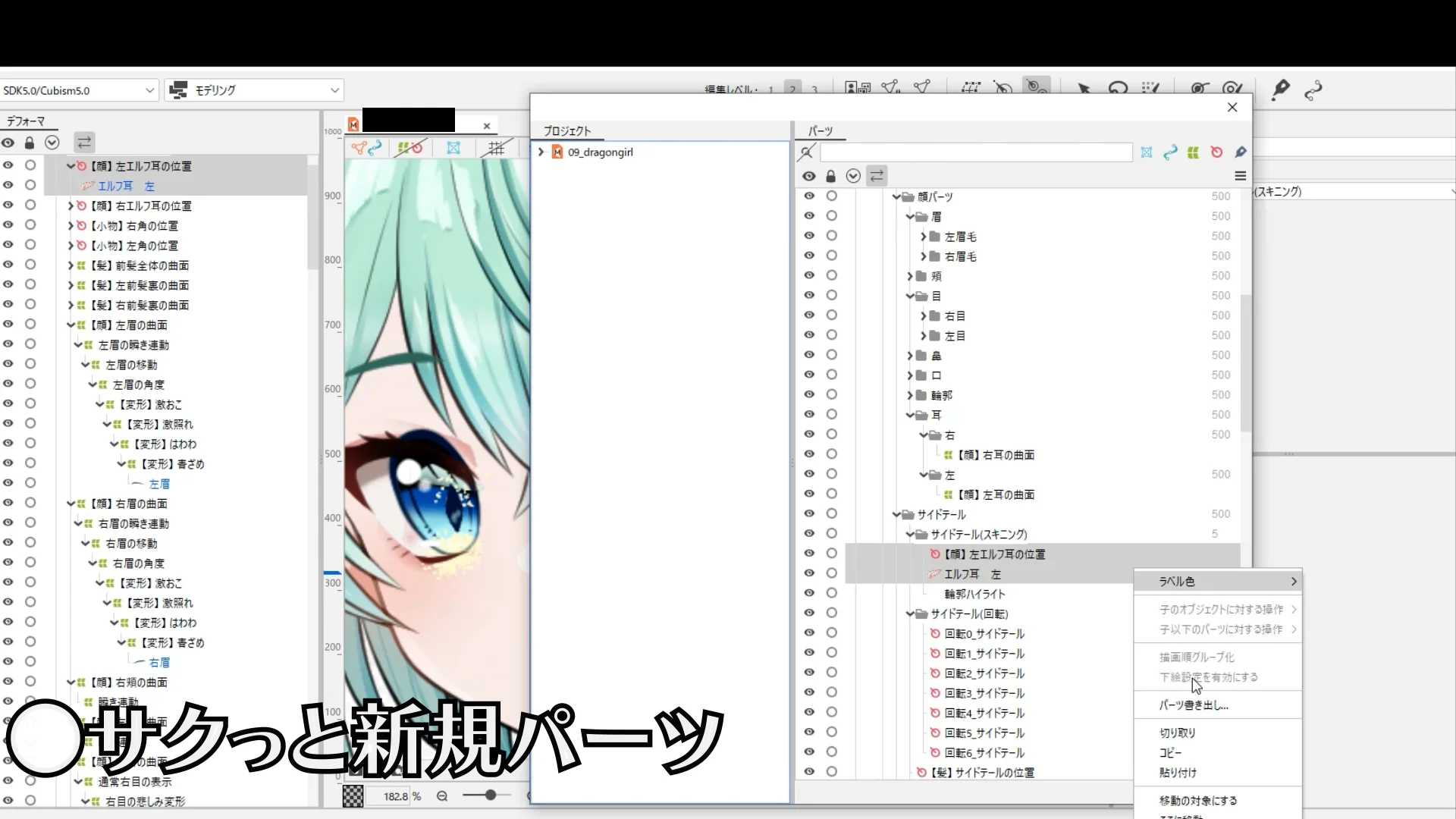This screenshot has height=819, width=1456.
Task: Toggle visibility of 左眉毛 folder
Action: pyautogui.click(x=809, y=236)
